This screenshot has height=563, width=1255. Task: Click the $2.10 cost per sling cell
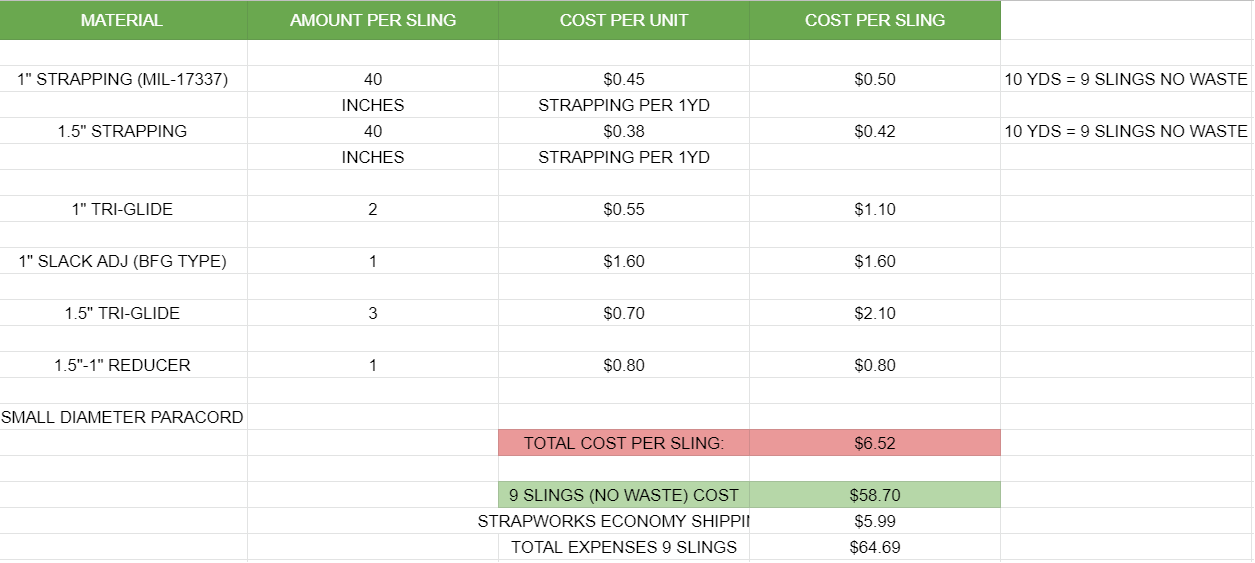[x=875, y=313]
